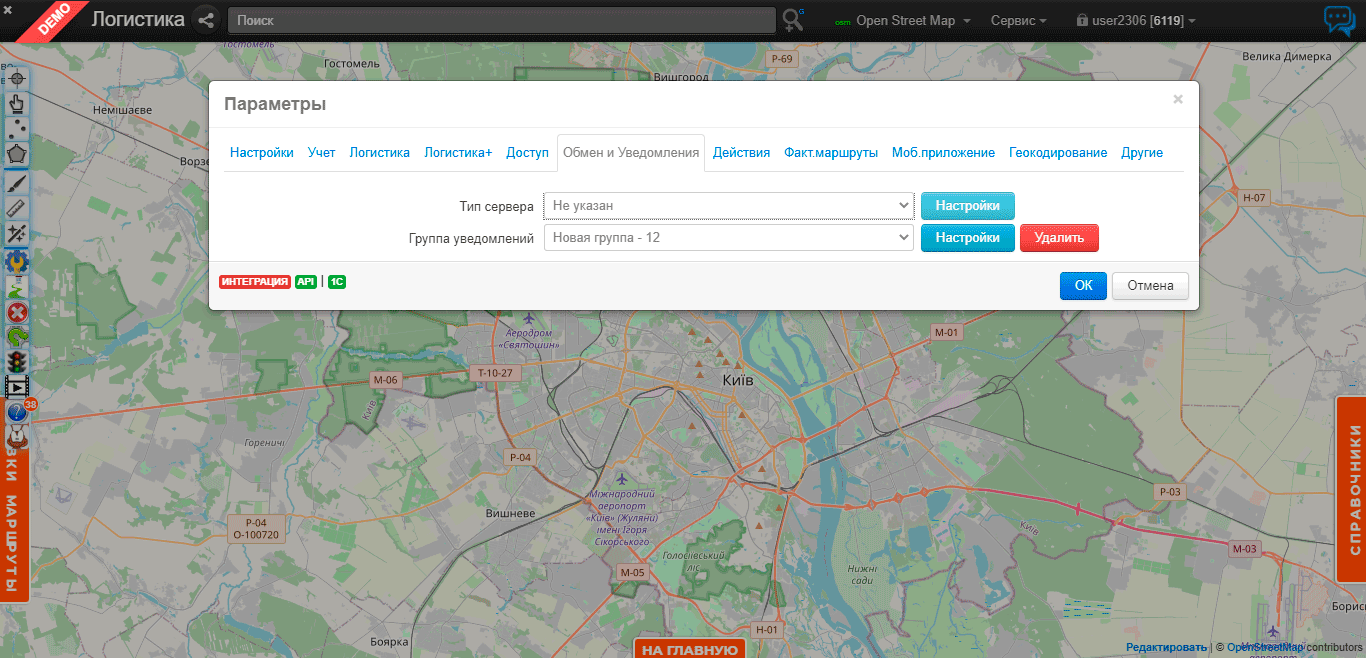The height and width of the screenshot is (658, 1366).
Task: Select the target locator tool on the map toolbar
Action: [x=17, y=78]
